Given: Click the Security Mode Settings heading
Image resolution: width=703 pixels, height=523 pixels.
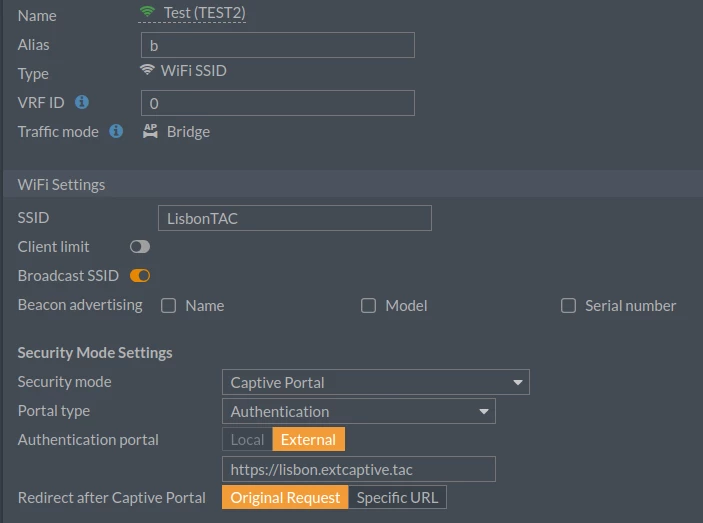Looking at the screenshot, I should click(95, 353).
